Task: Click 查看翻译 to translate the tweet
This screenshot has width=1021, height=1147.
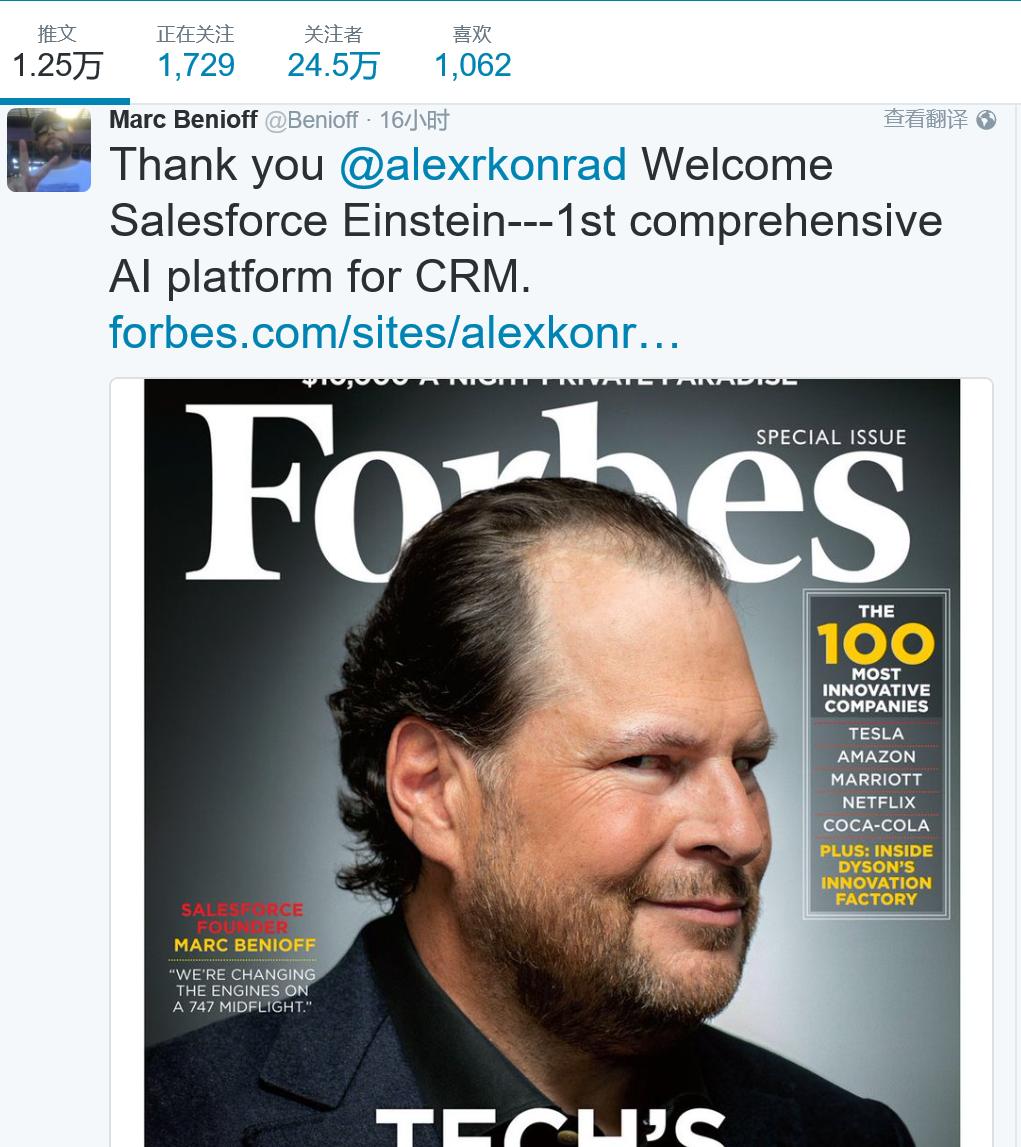Action: (925, 119)
